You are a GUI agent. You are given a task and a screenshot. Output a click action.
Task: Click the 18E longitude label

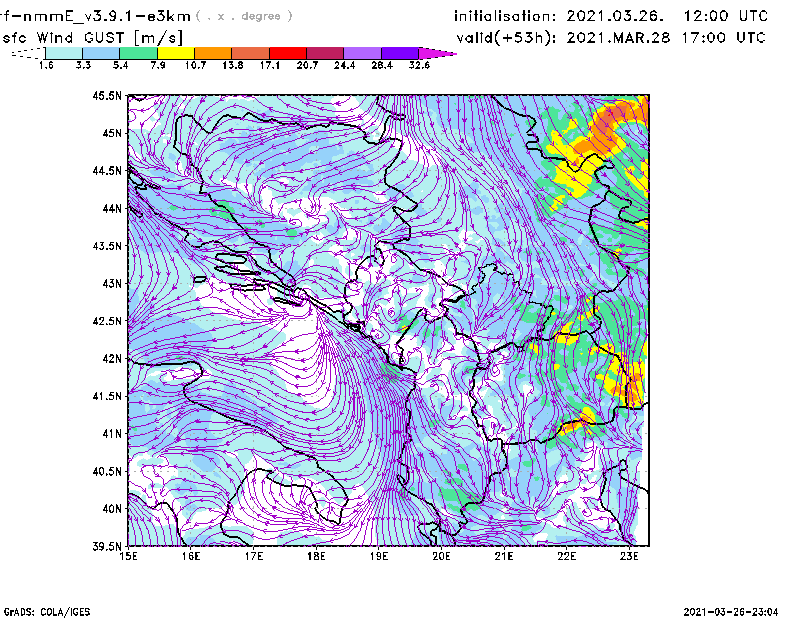point(316,556)
